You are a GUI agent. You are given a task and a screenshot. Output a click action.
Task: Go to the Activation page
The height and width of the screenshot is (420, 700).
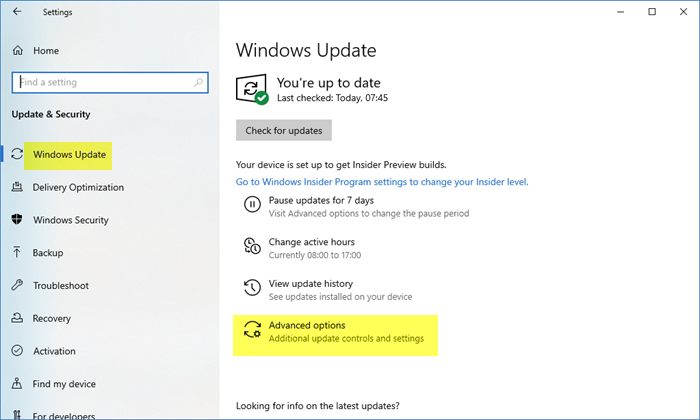pos(54,351)
